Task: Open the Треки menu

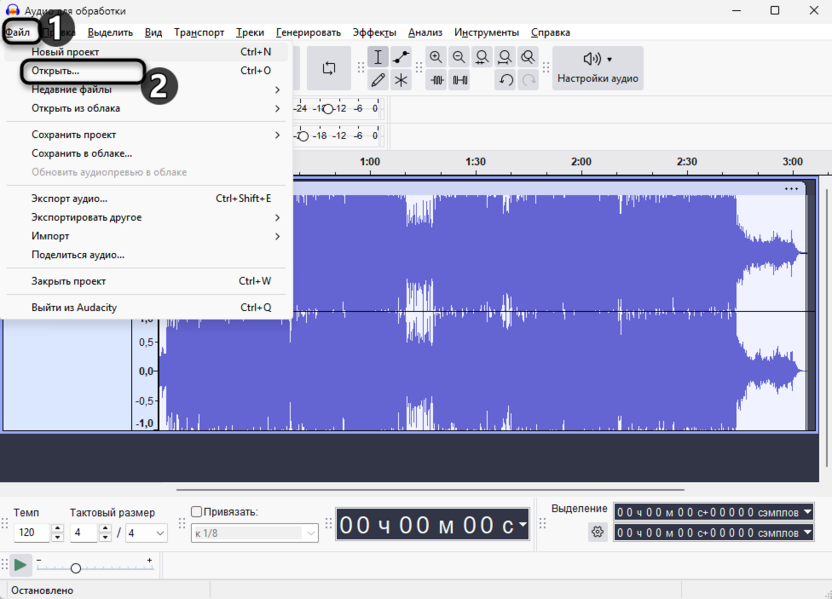Action: tap(250, 32)
